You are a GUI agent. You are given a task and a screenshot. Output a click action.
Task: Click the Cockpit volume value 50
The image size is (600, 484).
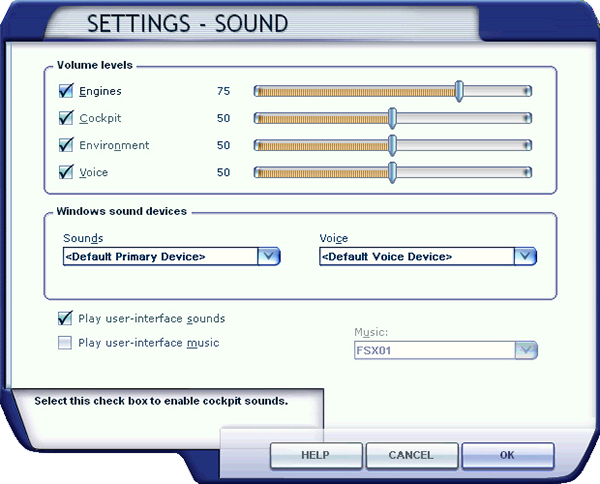(223, 118)
